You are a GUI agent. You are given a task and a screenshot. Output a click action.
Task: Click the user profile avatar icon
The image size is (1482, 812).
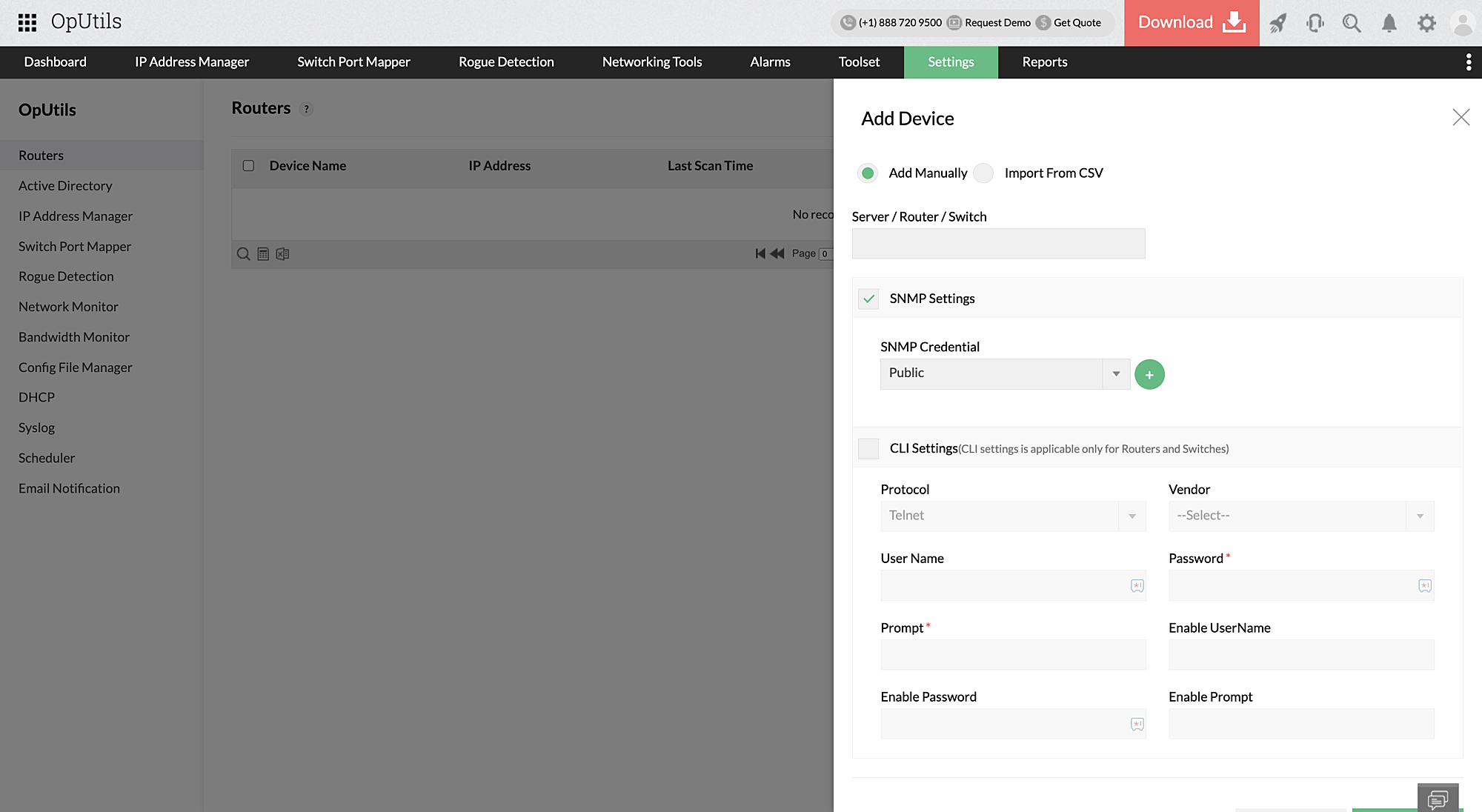pos(1463,23)
